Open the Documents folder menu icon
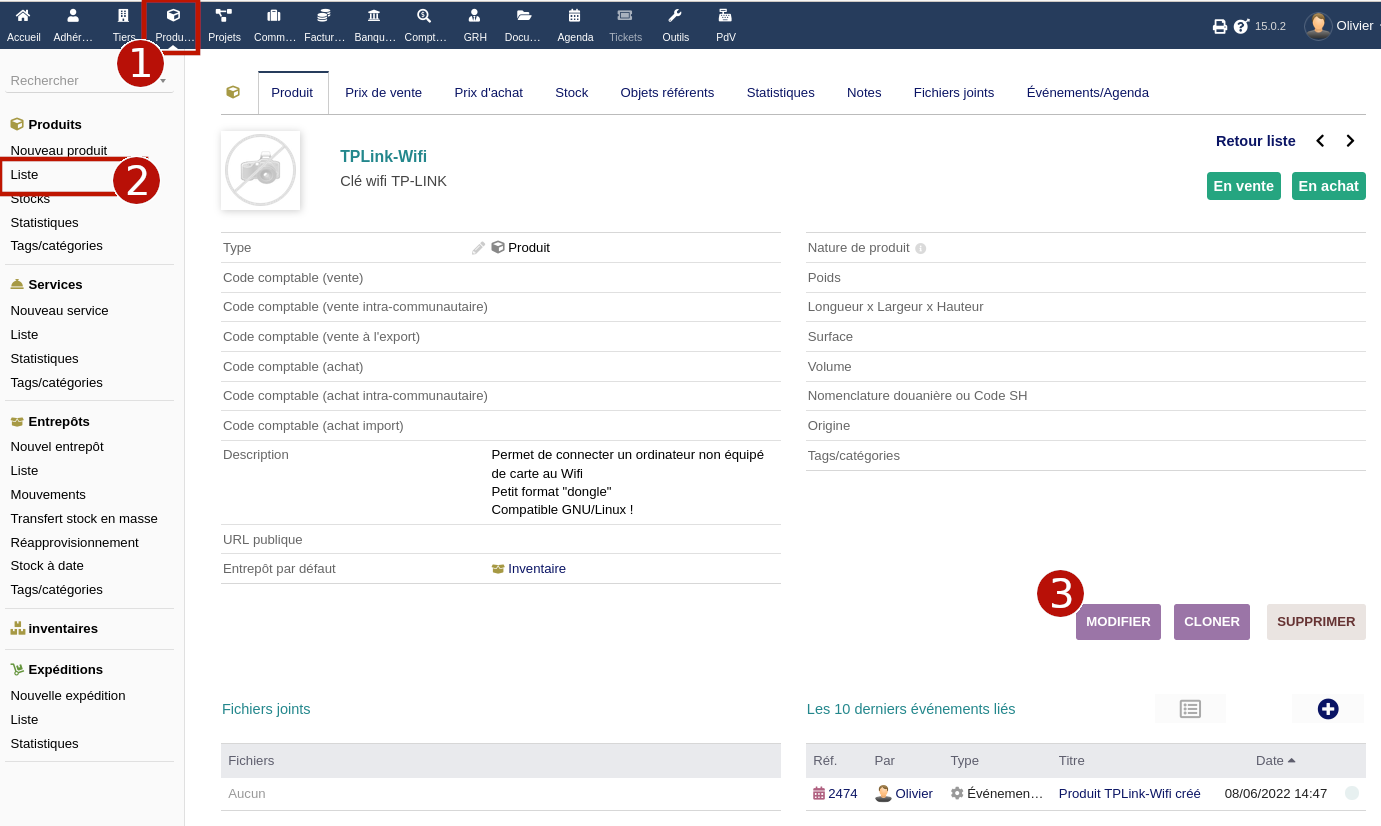 coord(524,16)
